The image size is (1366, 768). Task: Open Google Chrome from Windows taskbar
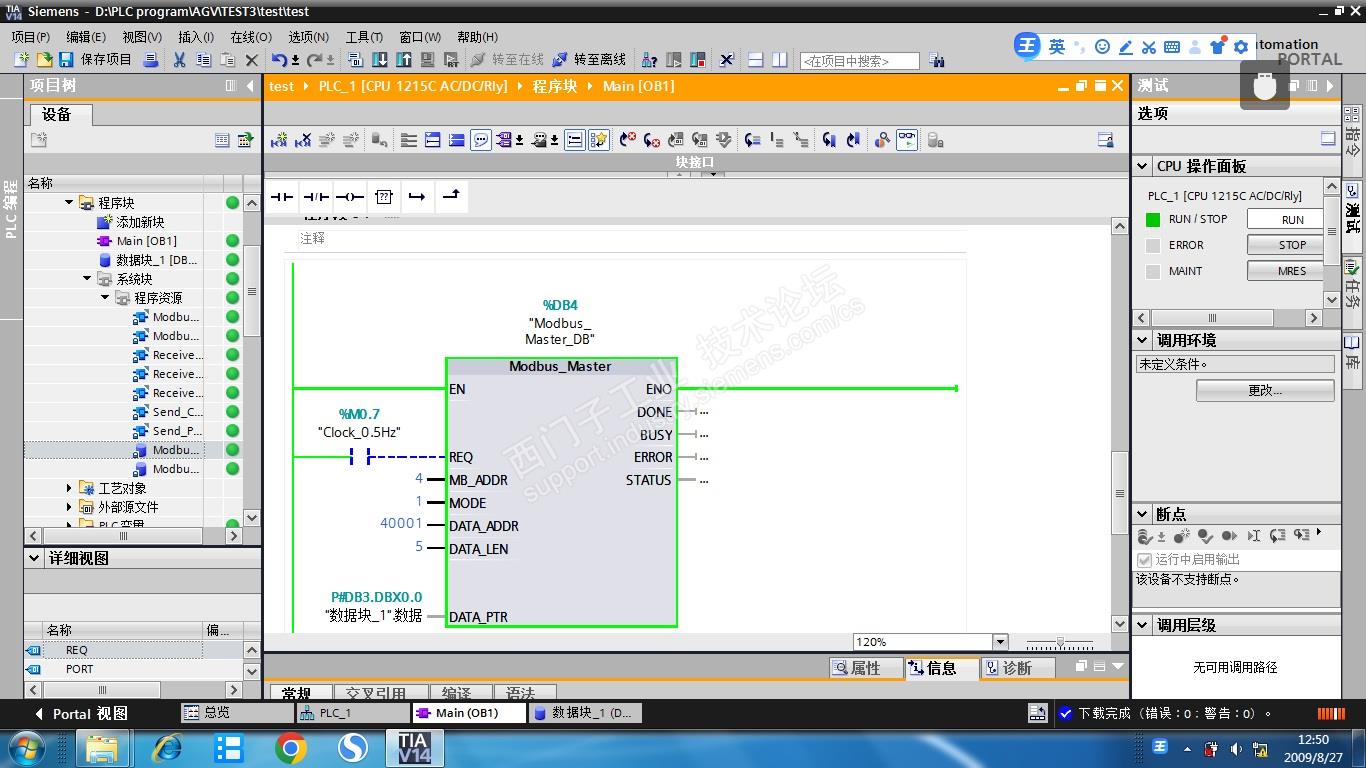pyautogui.click(x=291, y=748)
